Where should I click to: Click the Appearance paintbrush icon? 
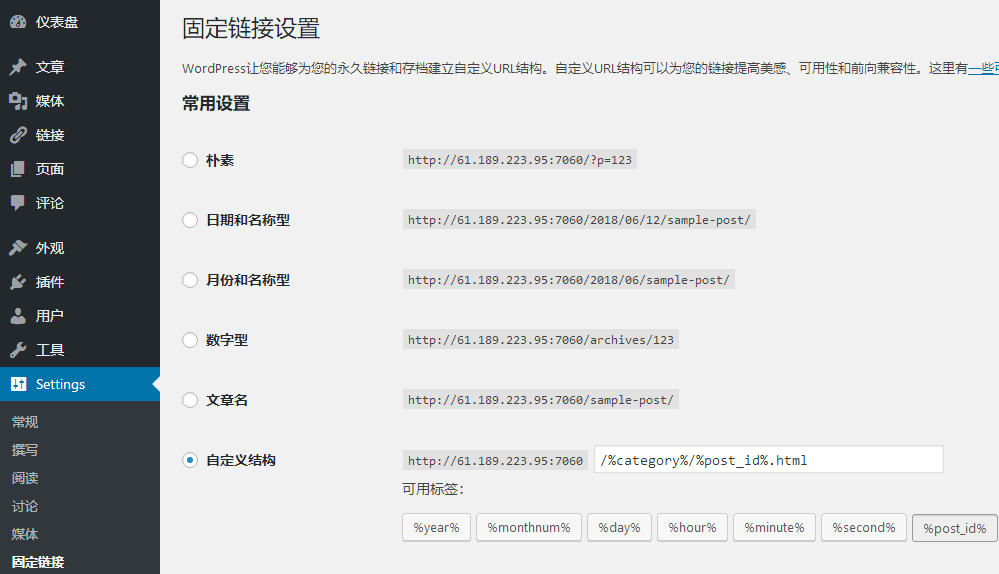pyautogui.click(x=18, y=248)
